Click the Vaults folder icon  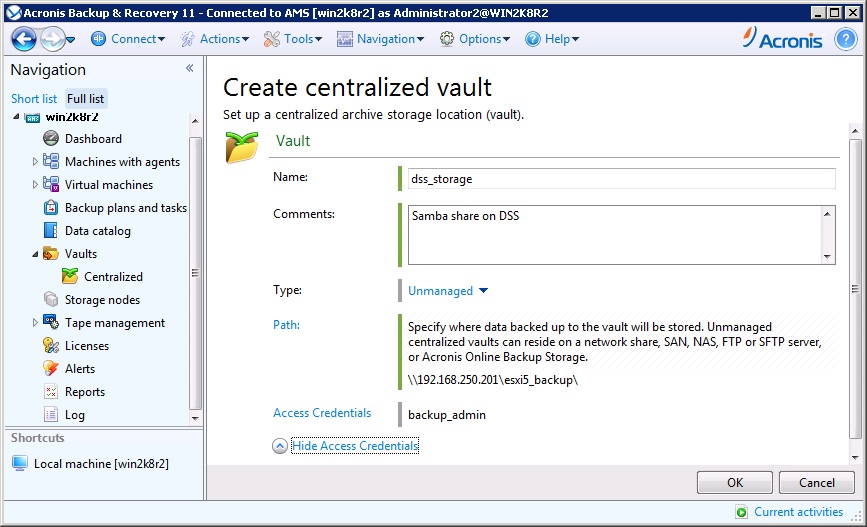pos(51,253)
